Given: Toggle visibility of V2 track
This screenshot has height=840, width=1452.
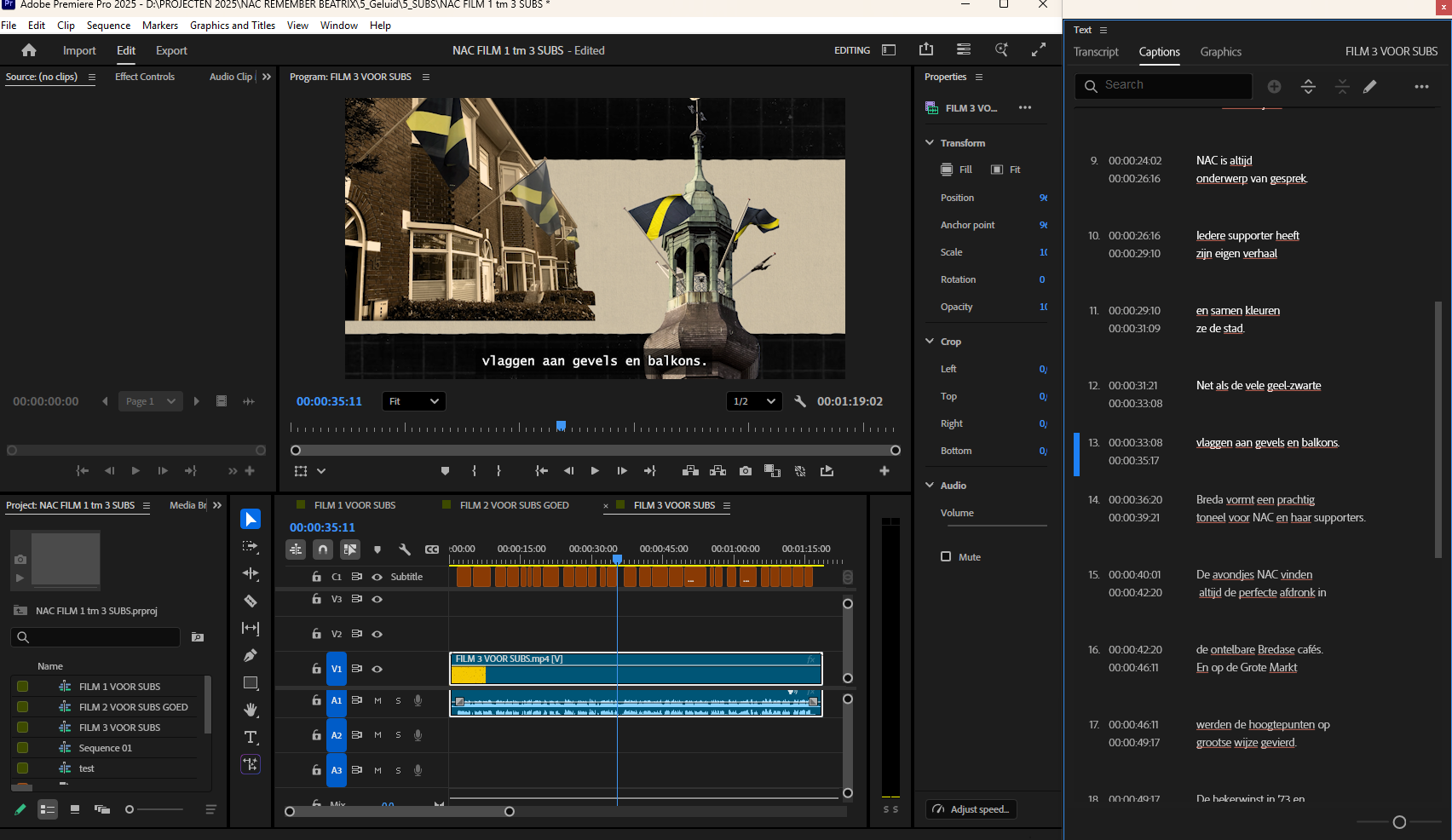Looking at the screenshot, I should (377, 634).
